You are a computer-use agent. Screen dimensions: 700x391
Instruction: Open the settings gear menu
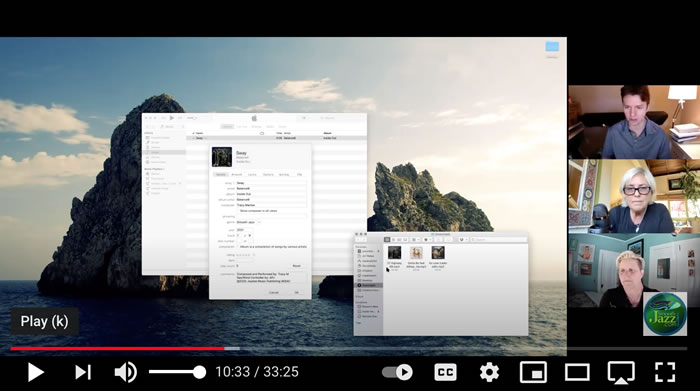489,372
